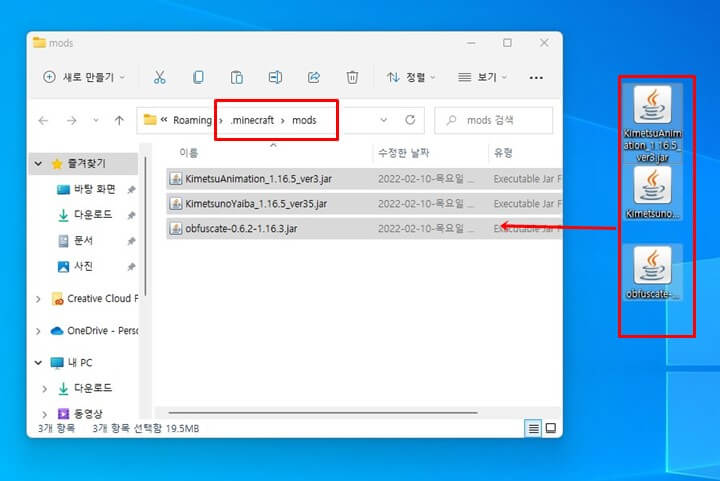Click the Cut scissors icon in toolbar
Screen dimensions: 720x481
click(x=159, y=77)
